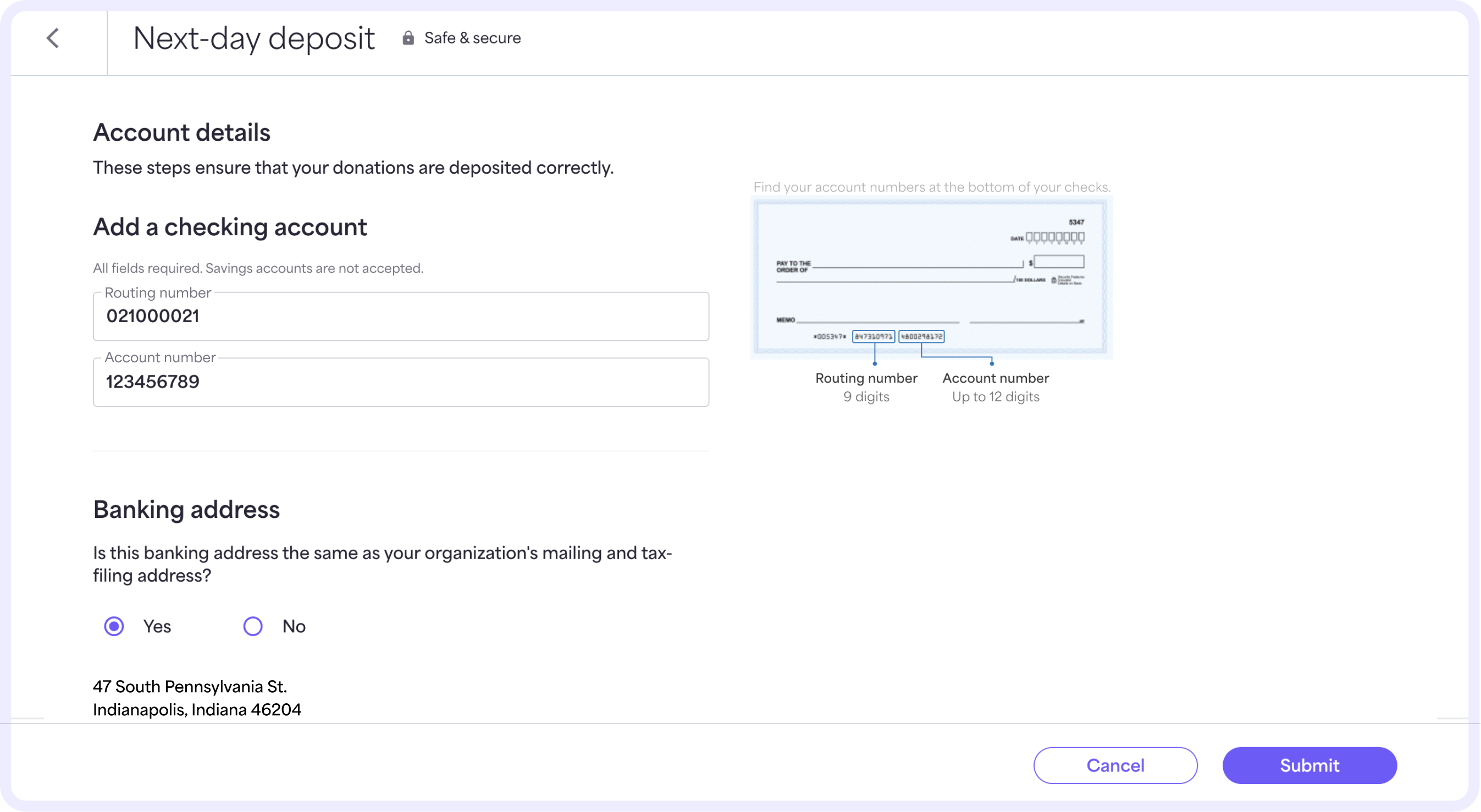
Task: Click the Account details heading
Action: tap(181, 132)
